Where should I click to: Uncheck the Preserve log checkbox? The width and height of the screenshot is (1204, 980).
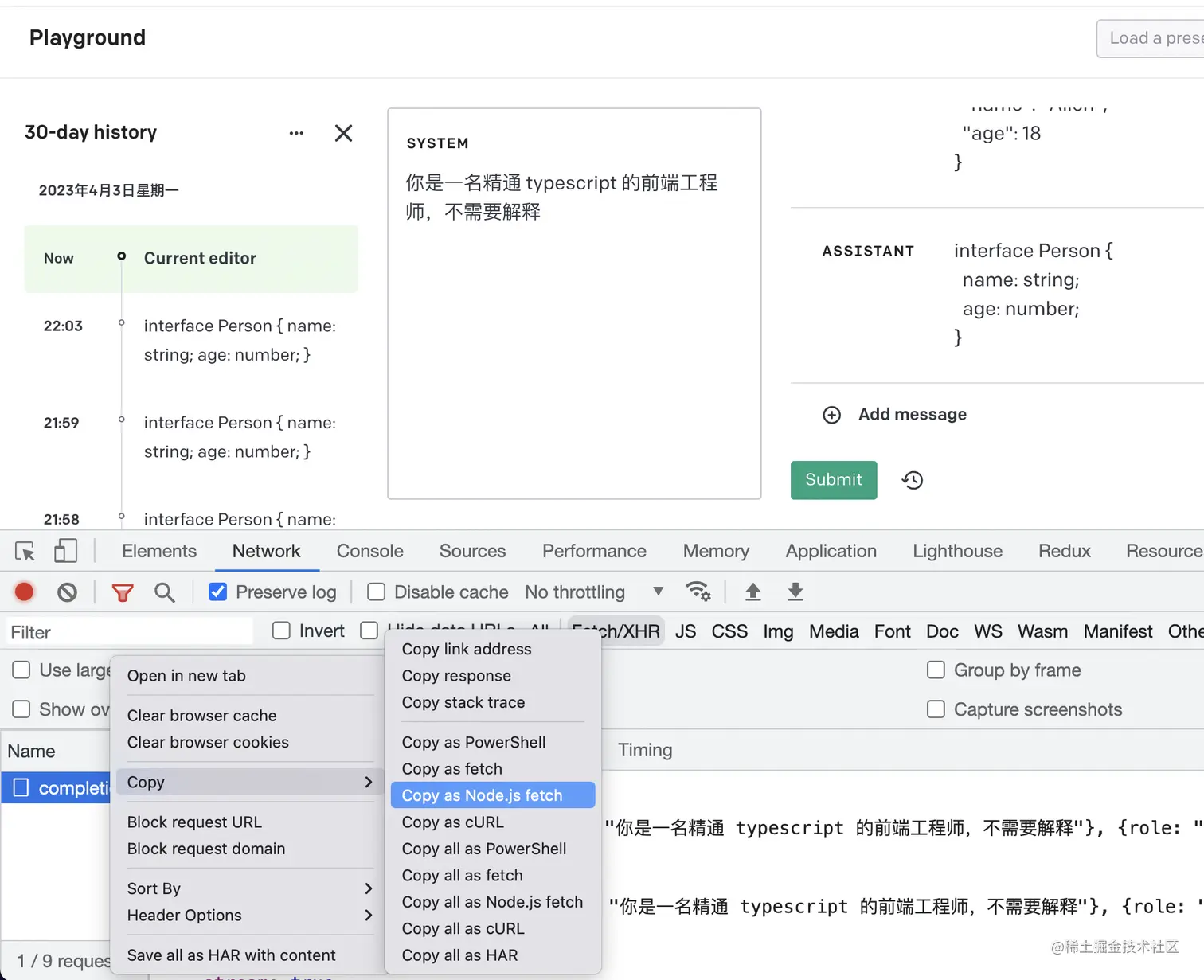point(217,592)
